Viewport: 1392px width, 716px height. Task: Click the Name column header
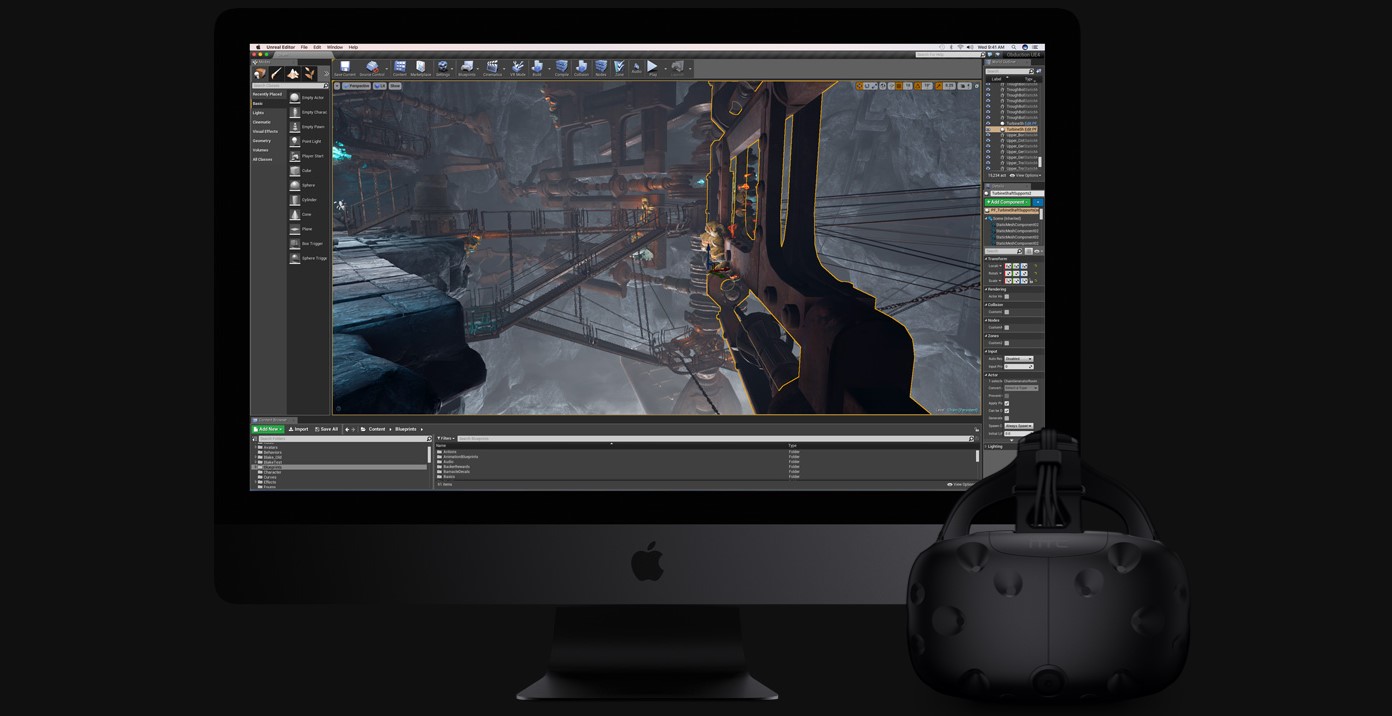441,446
